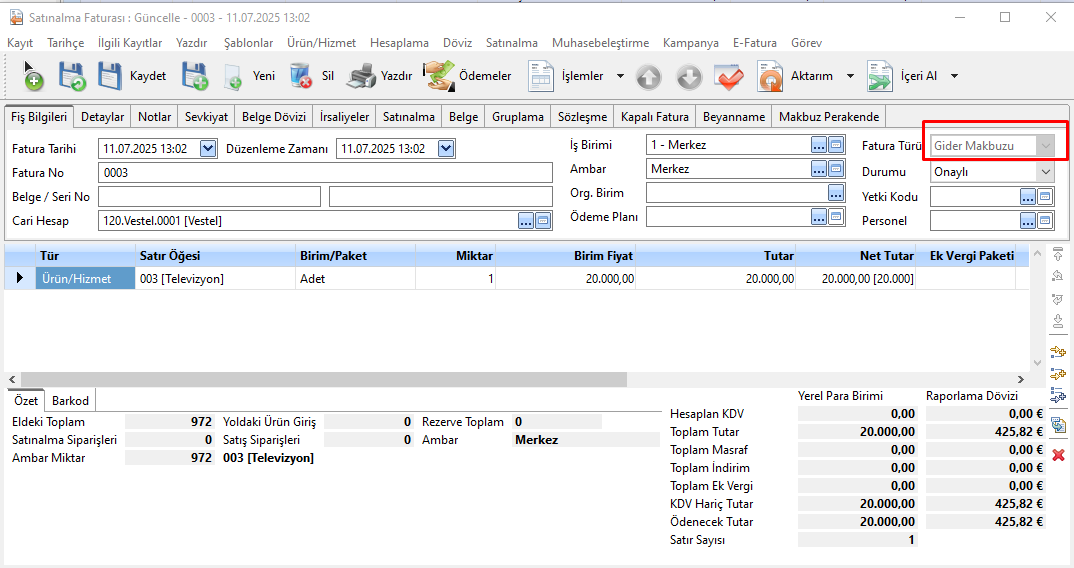The height and width of the screenshot is (568, 1074).
Task: Switch to the Barkod tab
Action: [x=71, y=401]
